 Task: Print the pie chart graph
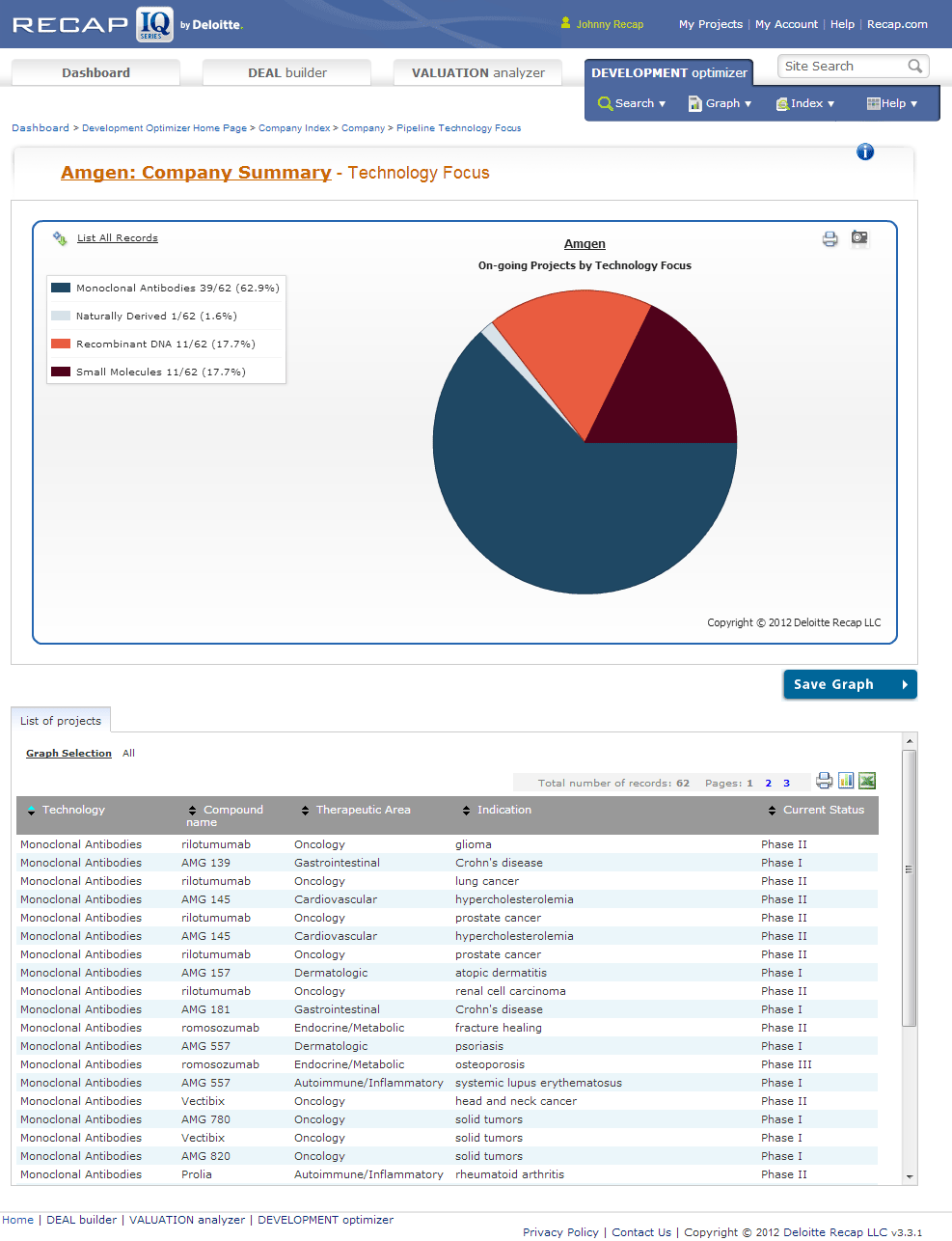[x=830, y=238]
